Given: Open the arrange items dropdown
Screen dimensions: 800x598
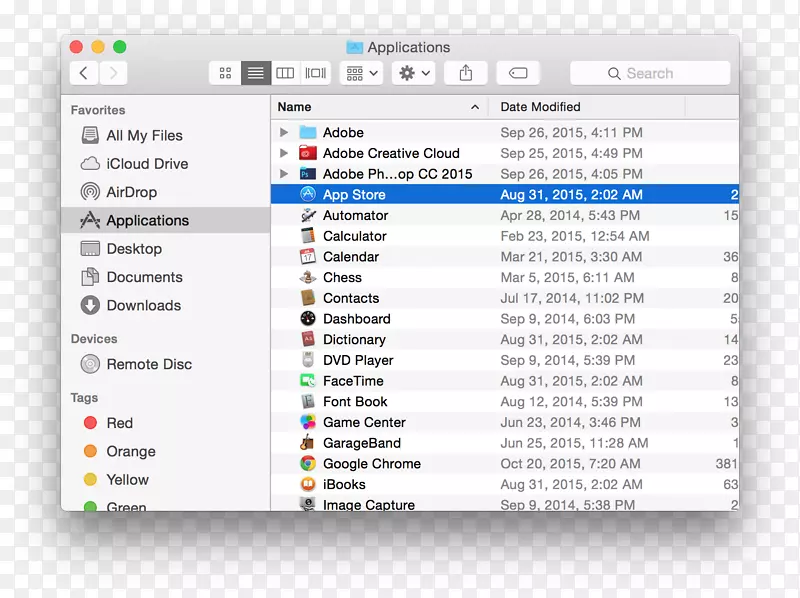Looking at the screenshot, I should tap(361, 73).
